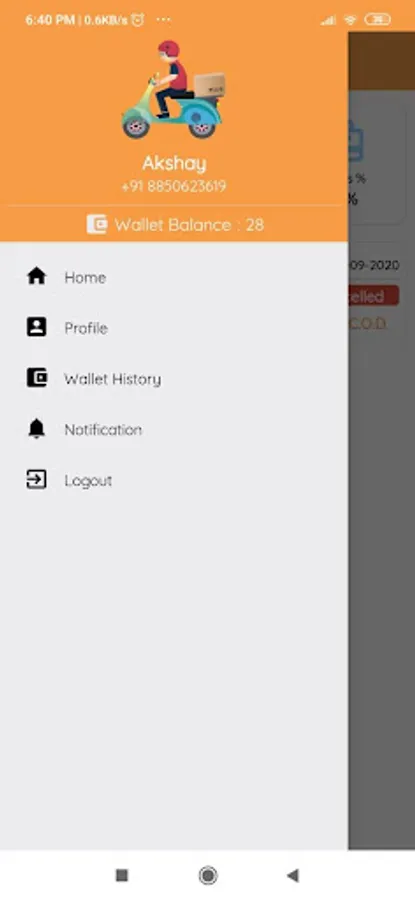Image resolution: width=415 pixels, height=900 pixels.
Task: Tap the Notification bell icon
Action: coord(37,429)
